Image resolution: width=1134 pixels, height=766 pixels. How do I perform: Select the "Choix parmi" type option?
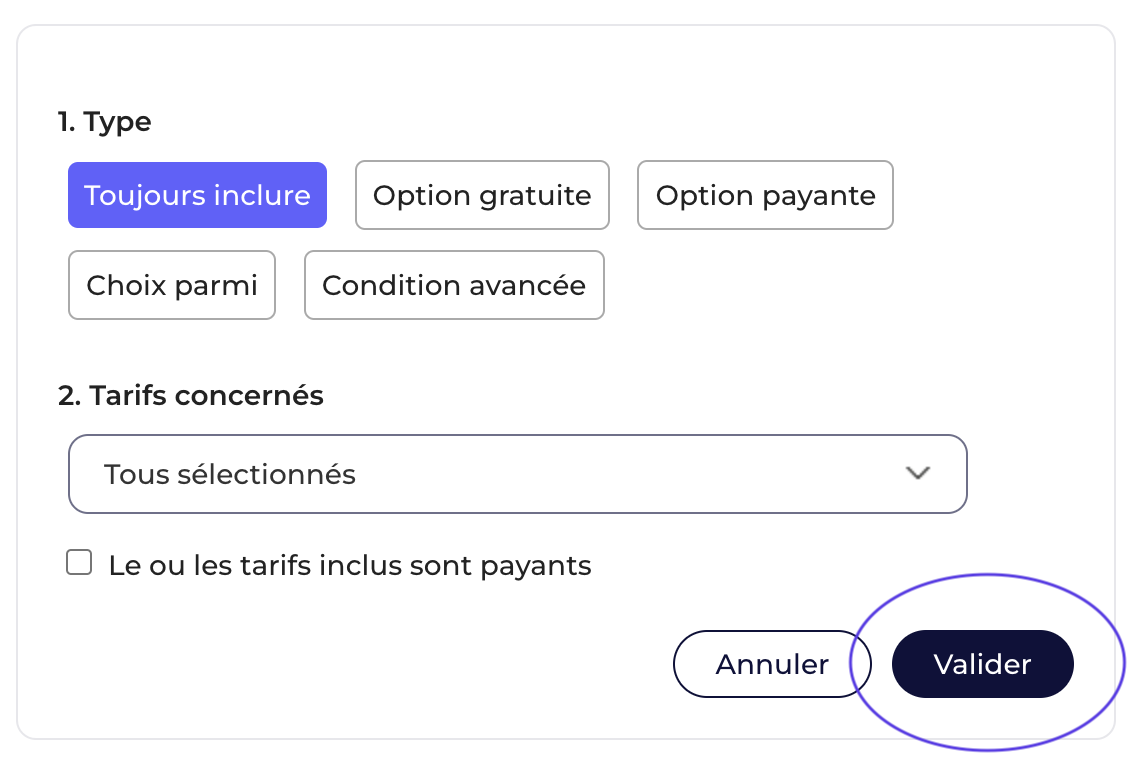tap(172, 285)
